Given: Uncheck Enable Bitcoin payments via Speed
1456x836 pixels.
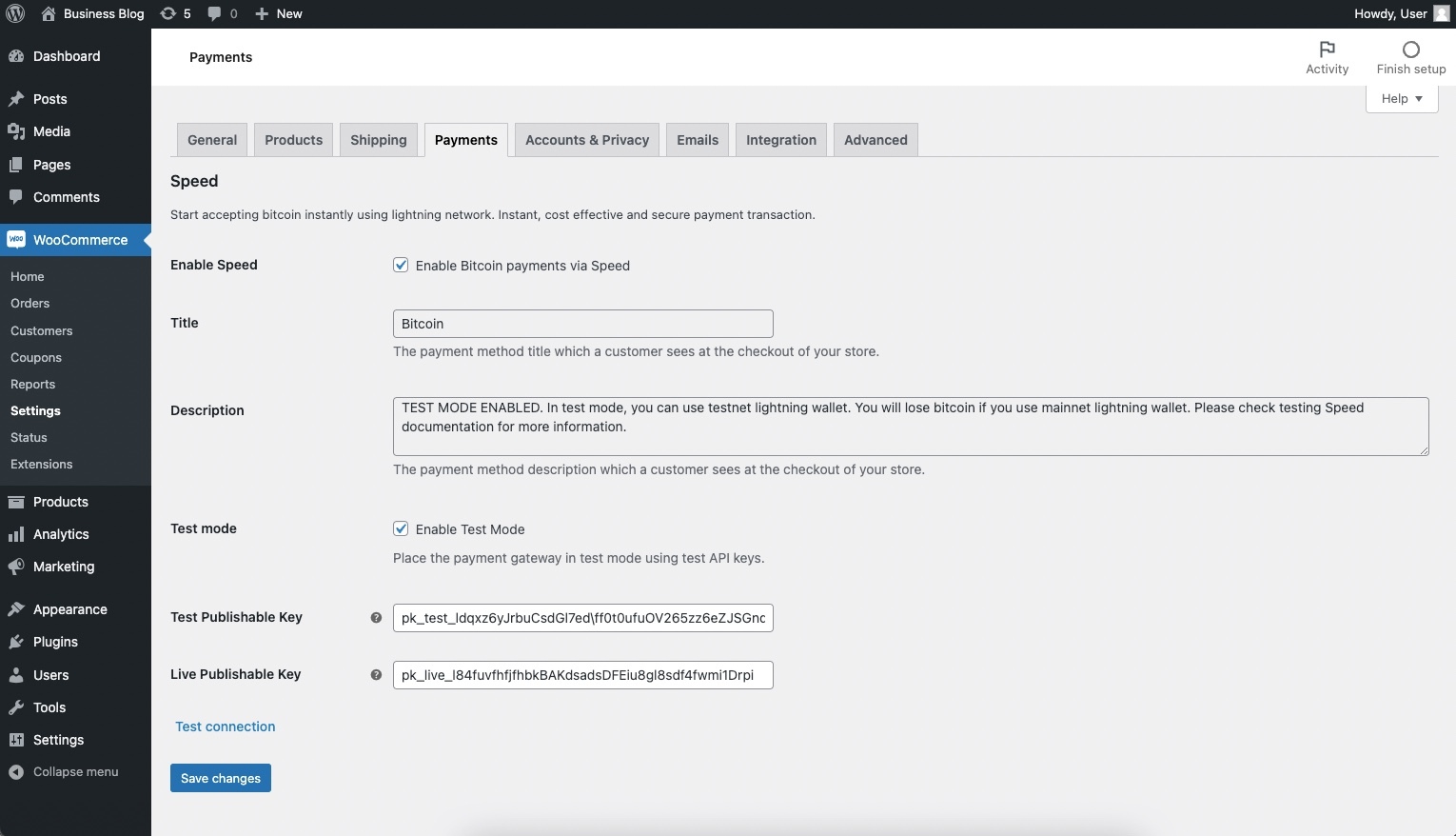Looking at the screenshot, I should click(x=401, y=265).
